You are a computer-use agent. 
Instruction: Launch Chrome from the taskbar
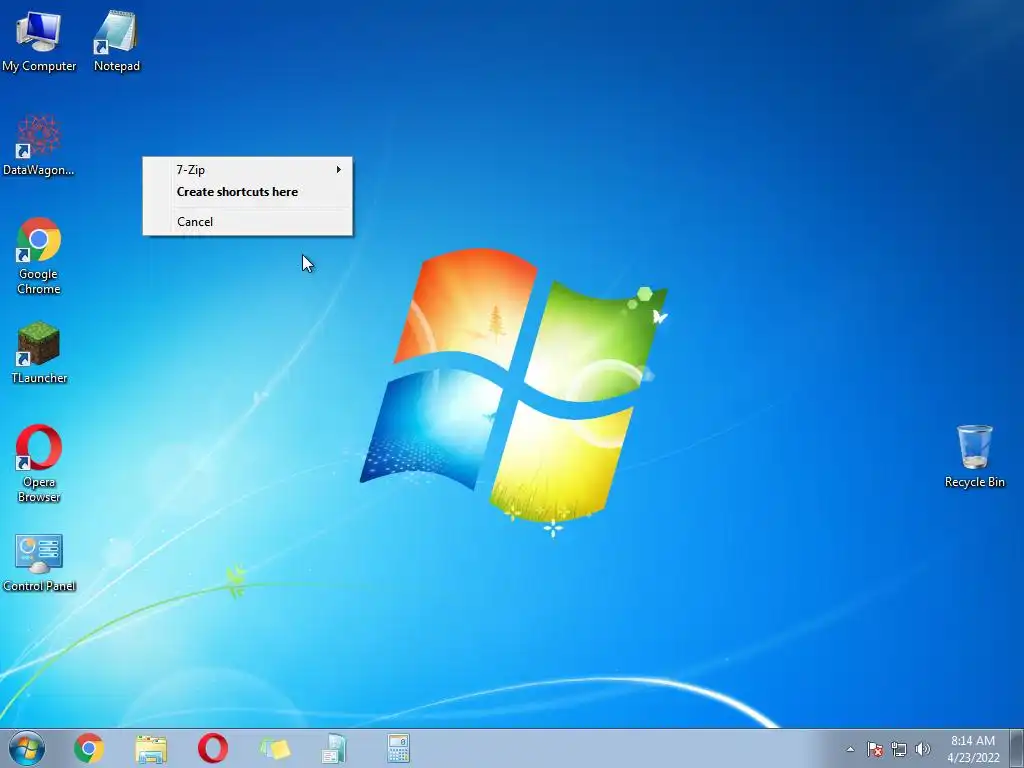click(89, 748)
